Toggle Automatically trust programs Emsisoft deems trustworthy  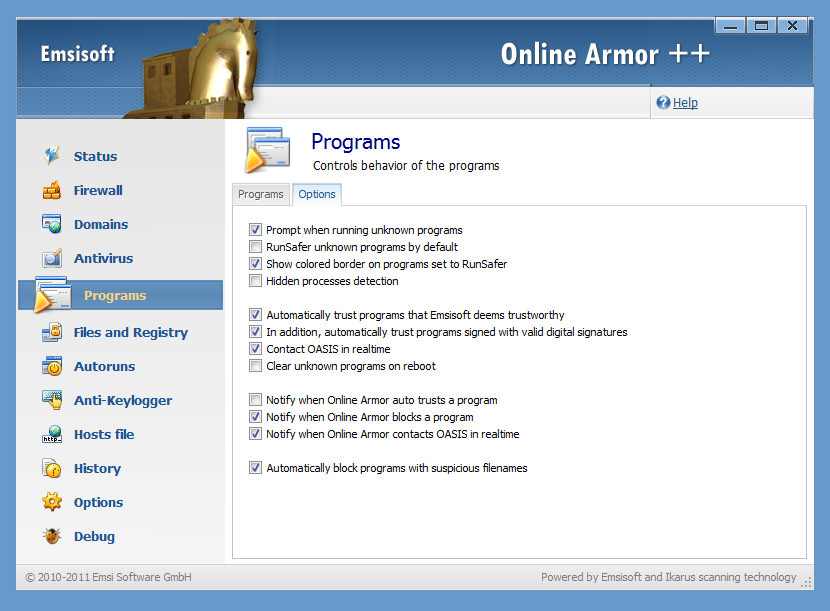tap(255, 315)
